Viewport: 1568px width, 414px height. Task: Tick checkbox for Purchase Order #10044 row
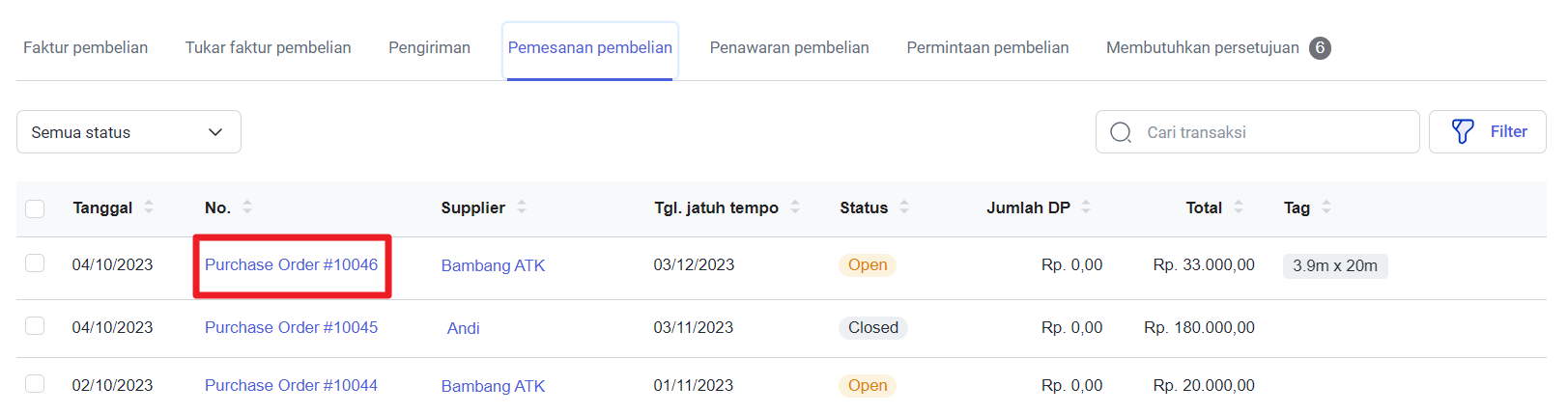coord(36,384)
